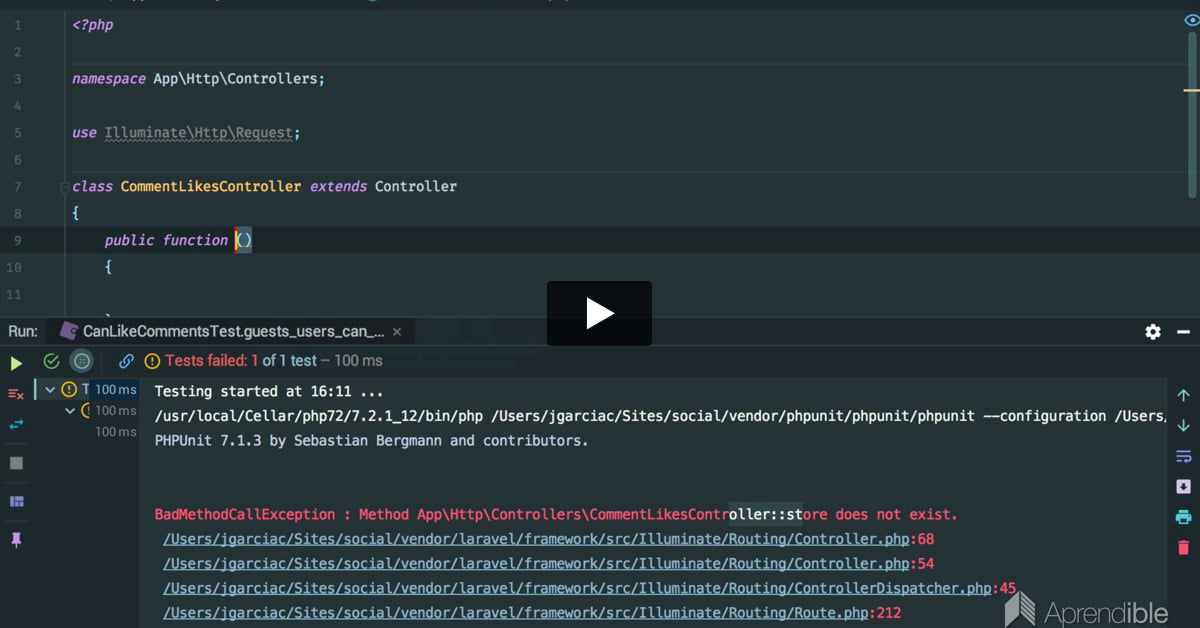
Task: Pin the Run tab with pin icon
Action: 16,540
